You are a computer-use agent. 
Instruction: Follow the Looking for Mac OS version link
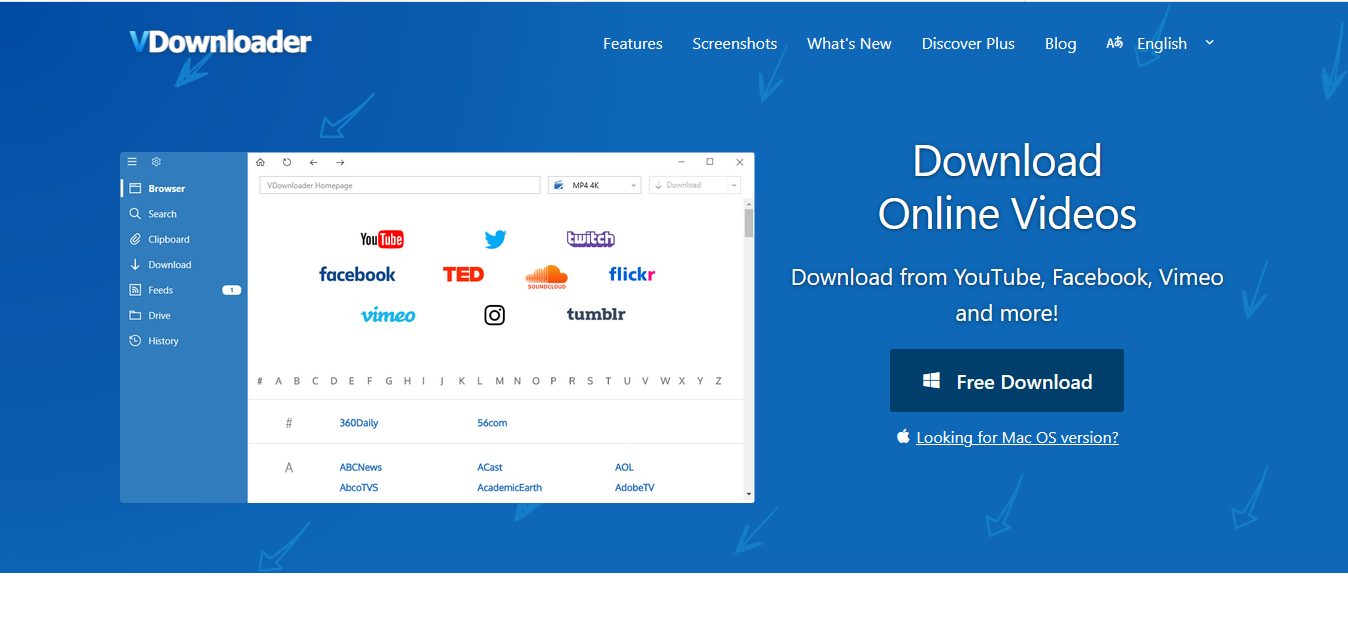point(1017,437)
